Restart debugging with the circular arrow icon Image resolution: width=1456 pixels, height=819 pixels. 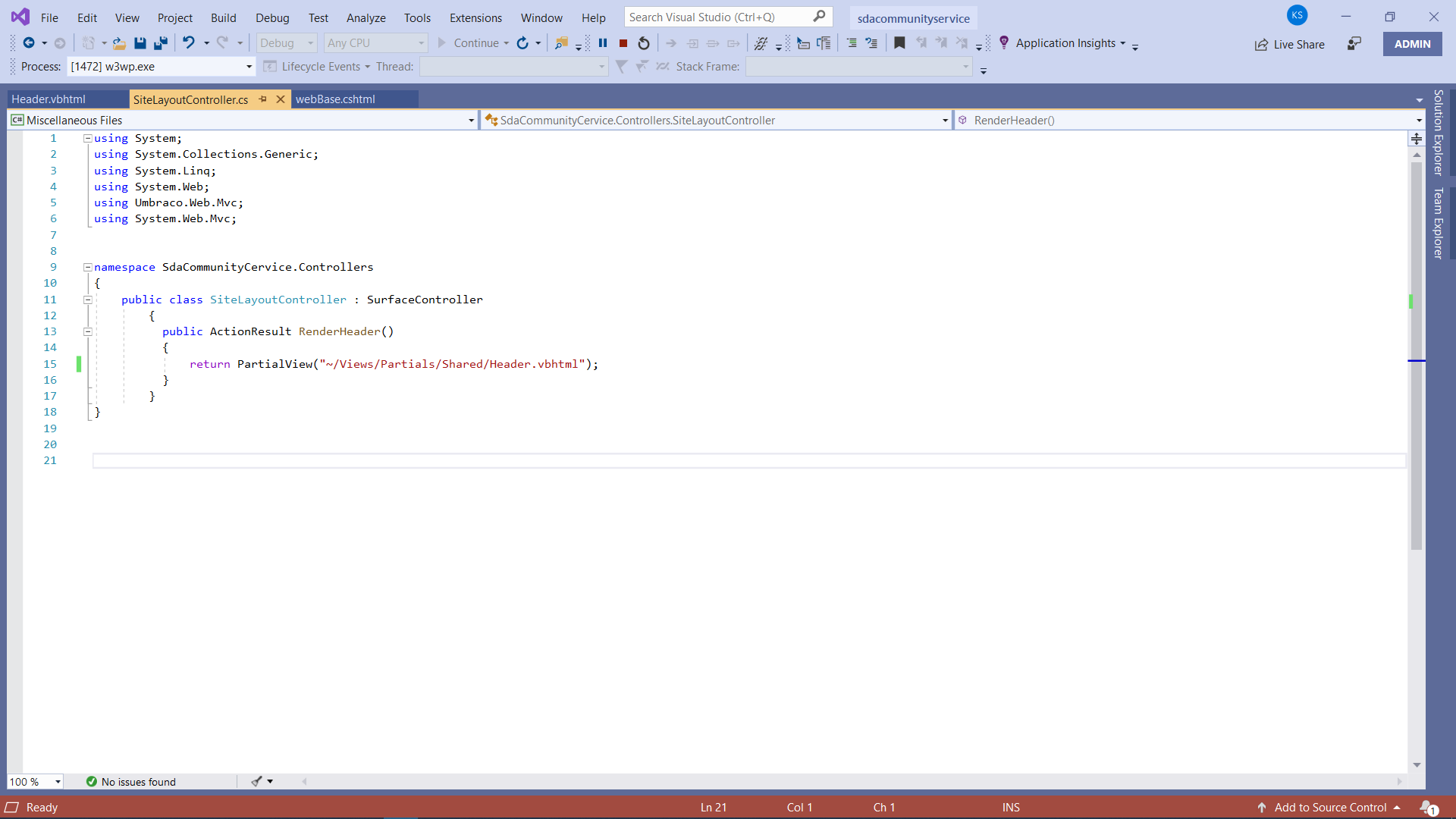644,43
